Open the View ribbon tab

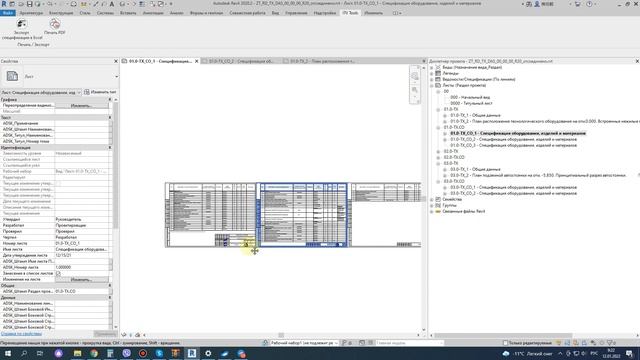tap(276, 13)
